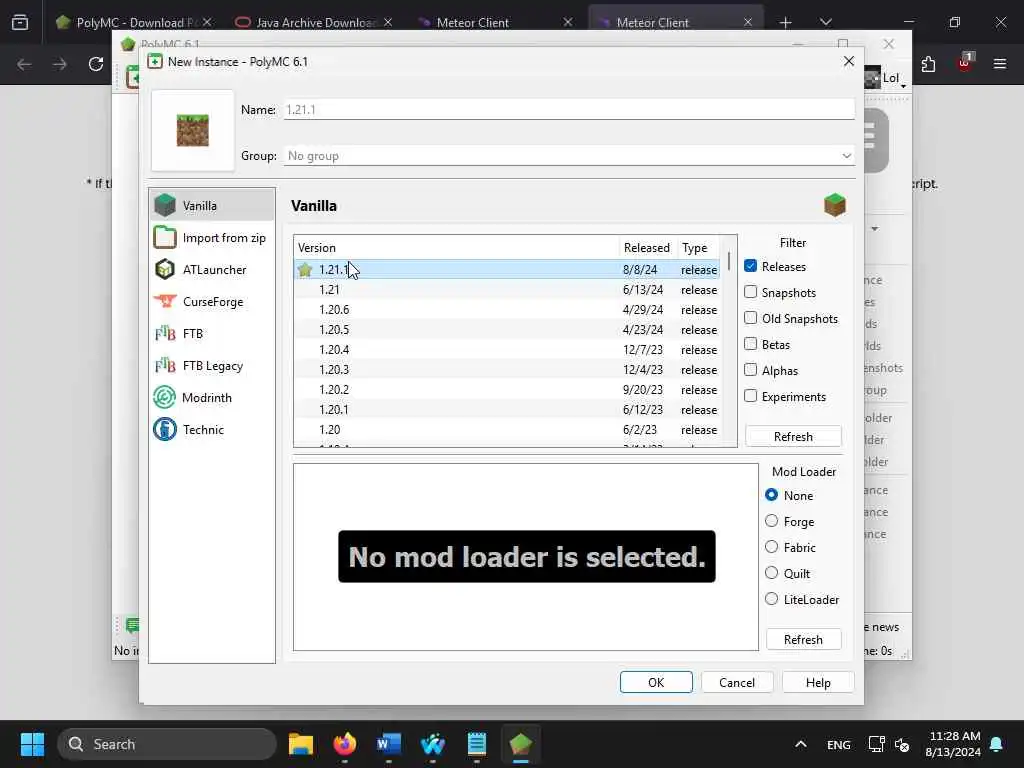Select version 1.20 row
1024x768 pixels.
tap(507, 430)
